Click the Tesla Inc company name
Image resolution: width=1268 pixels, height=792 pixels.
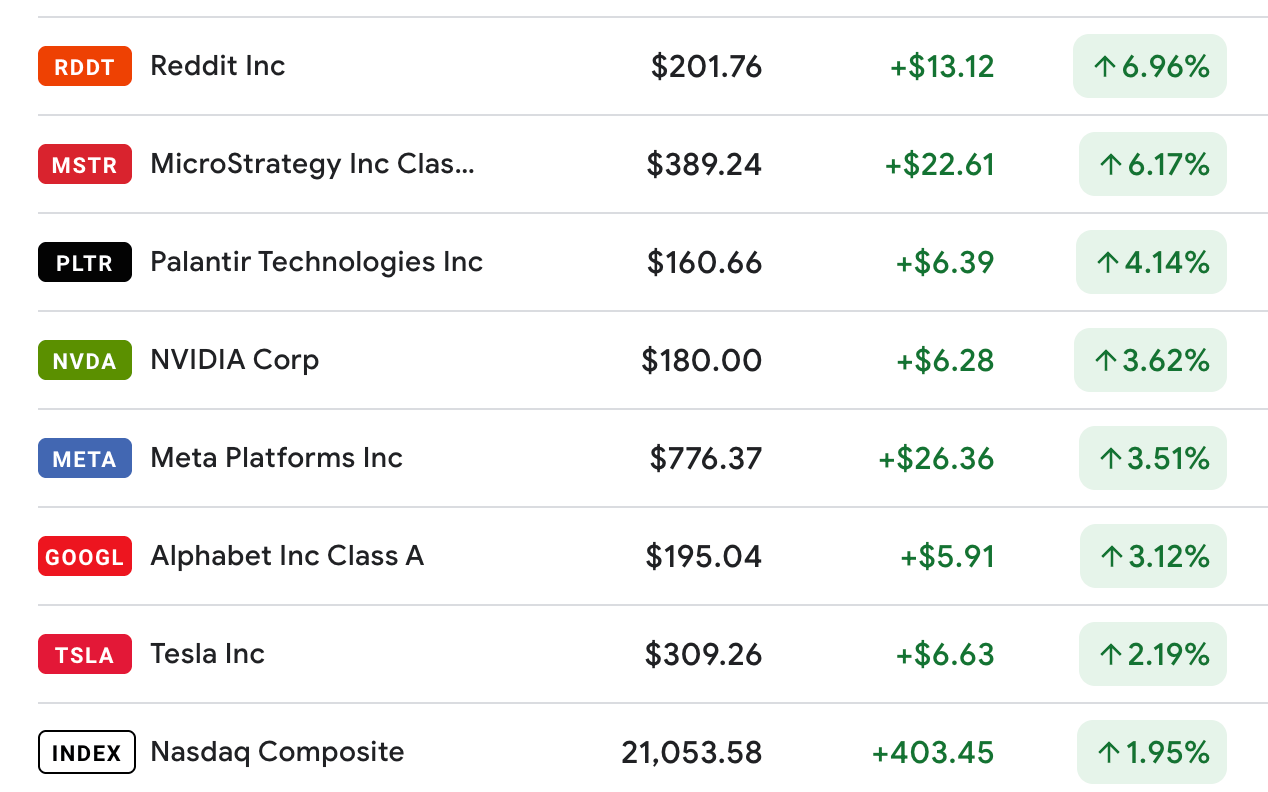pos(207,654)
